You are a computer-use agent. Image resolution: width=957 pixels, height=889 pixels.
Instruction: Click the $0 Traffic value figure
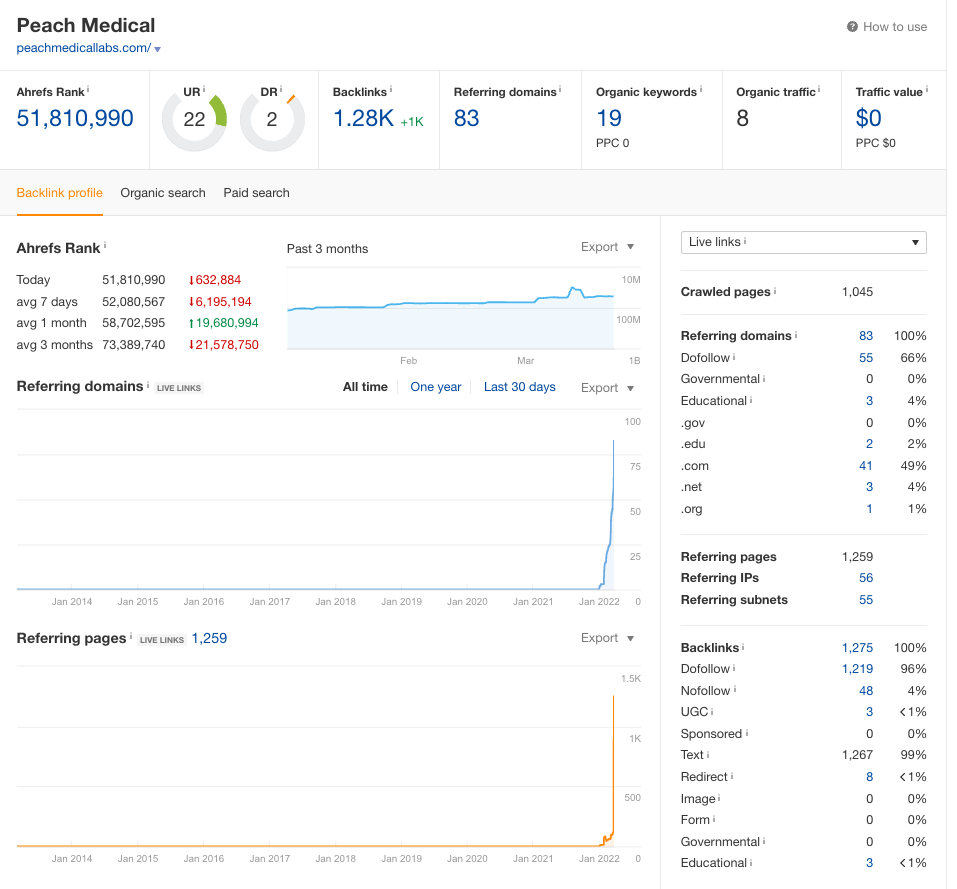868,118
